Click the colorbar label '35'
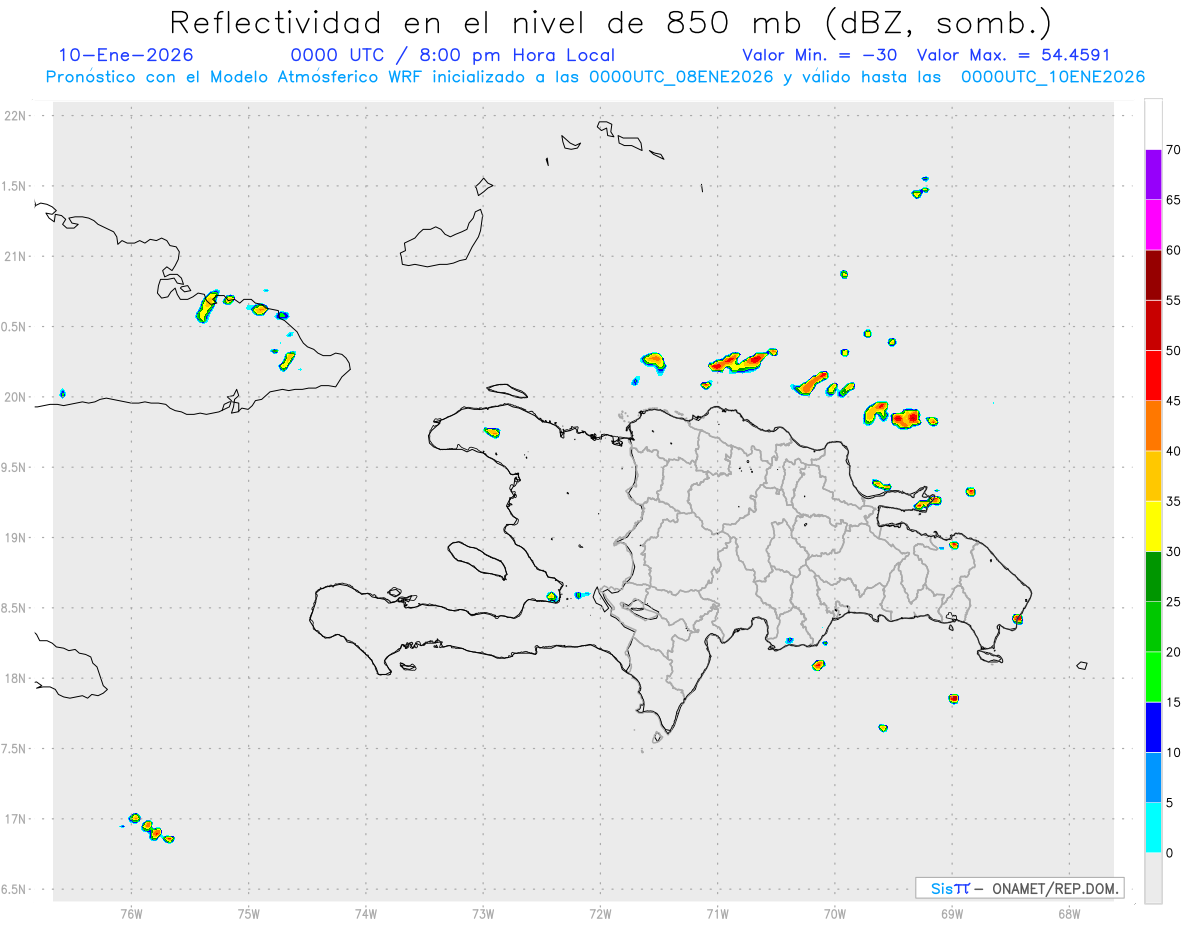This screenshot has width=1200, height=927. pos(1174,501)
